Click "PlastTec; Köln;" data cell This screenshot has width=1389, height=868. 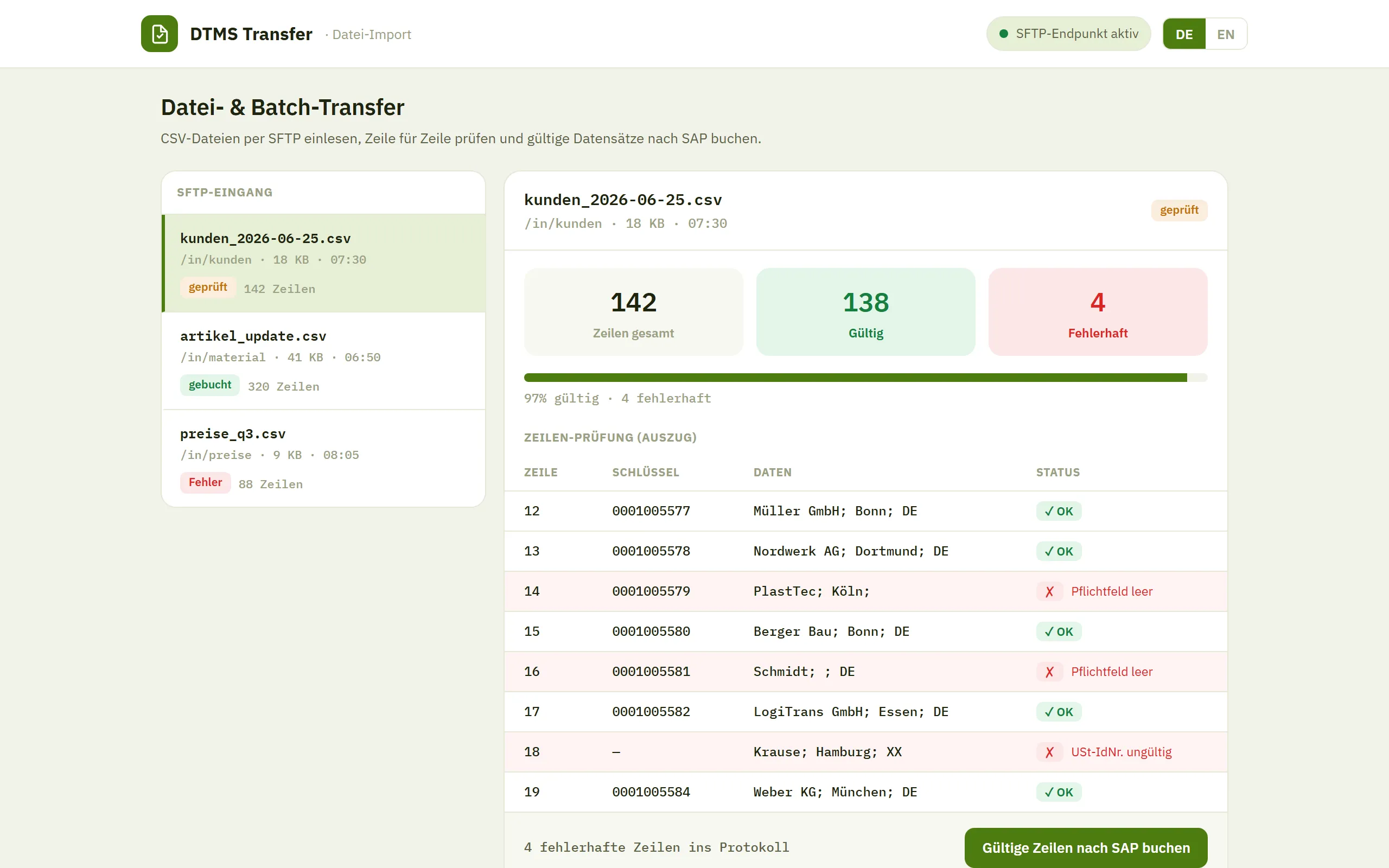pos(812,591)
